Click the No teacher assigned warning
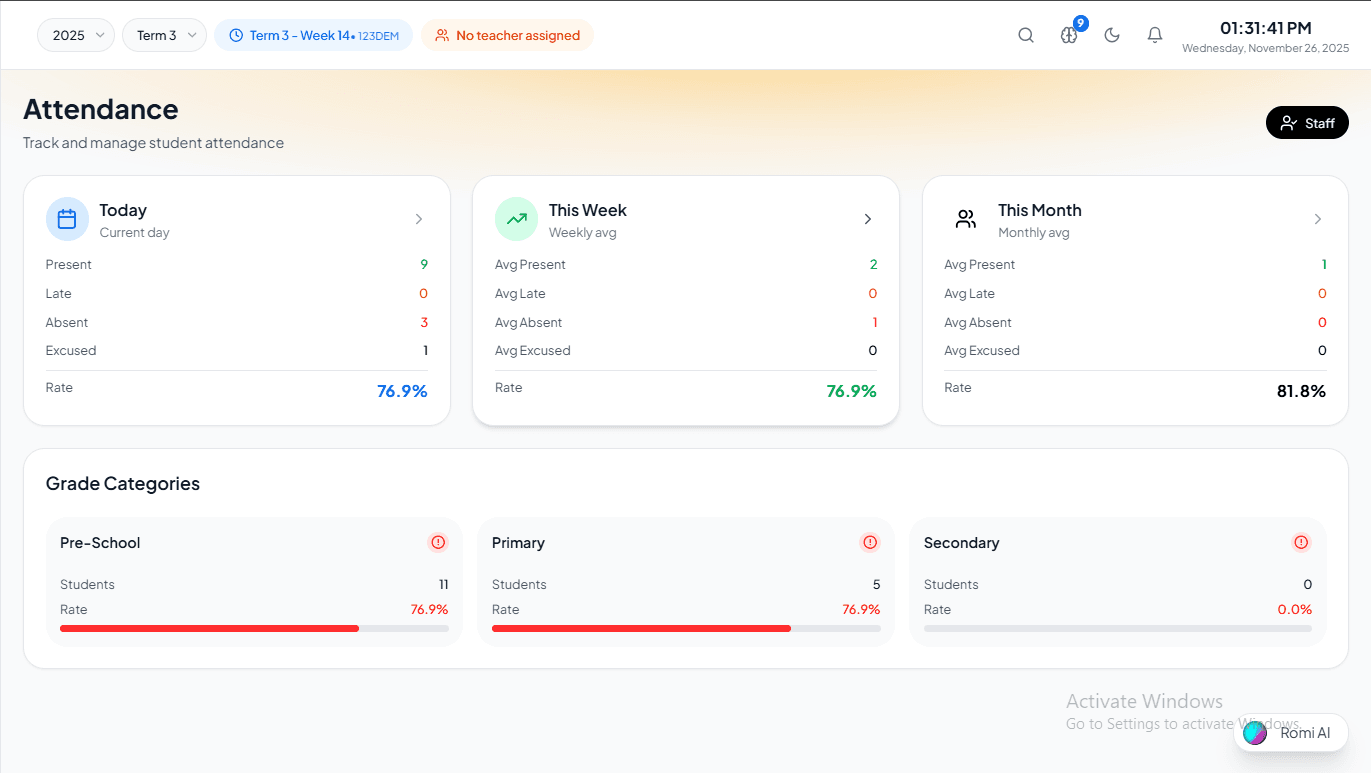This screenshot has height=773, width=1371. coord(507,35)
